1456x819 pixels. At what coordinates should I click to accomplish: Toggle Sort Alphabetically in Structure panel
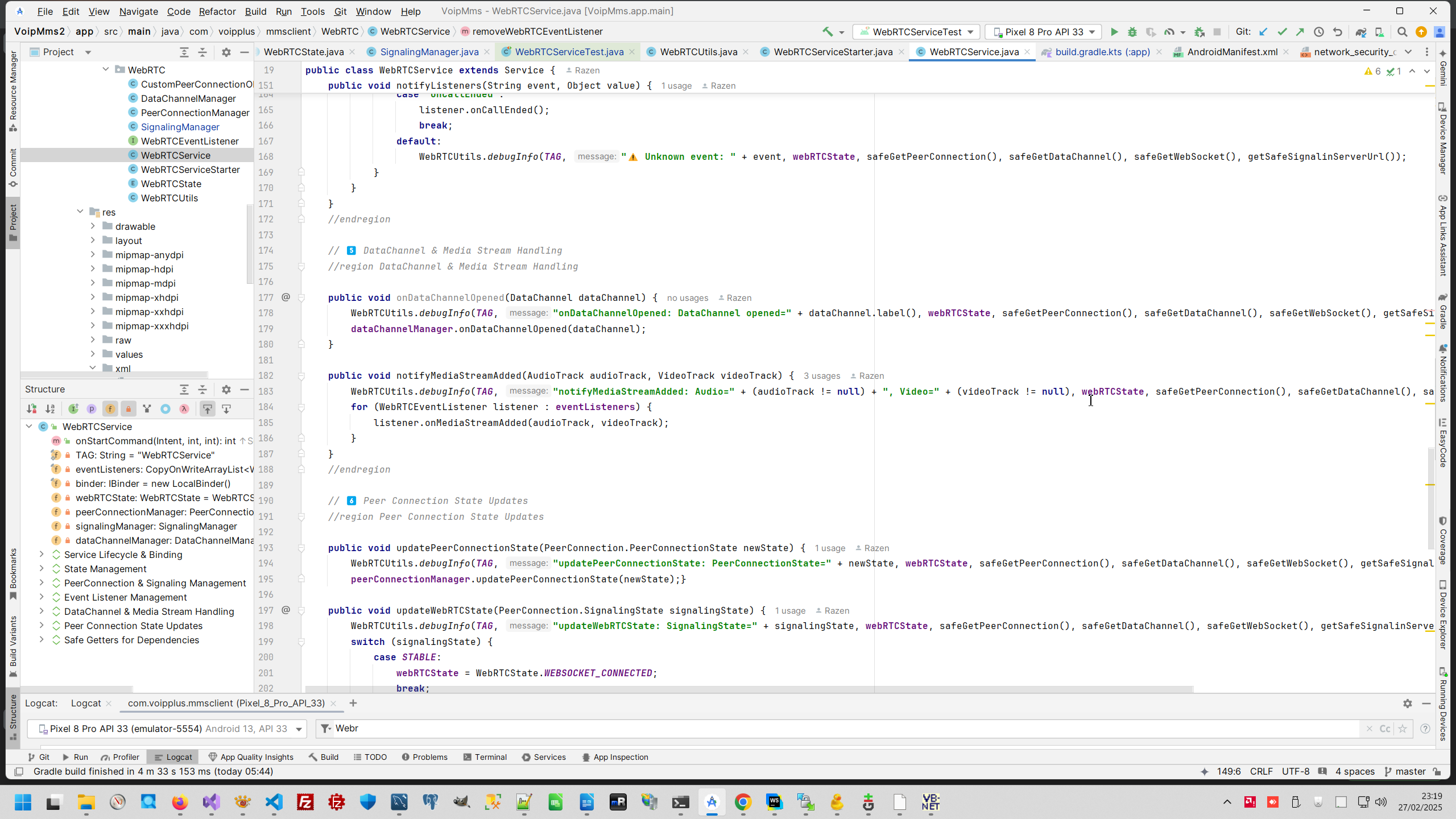(50, 409)
